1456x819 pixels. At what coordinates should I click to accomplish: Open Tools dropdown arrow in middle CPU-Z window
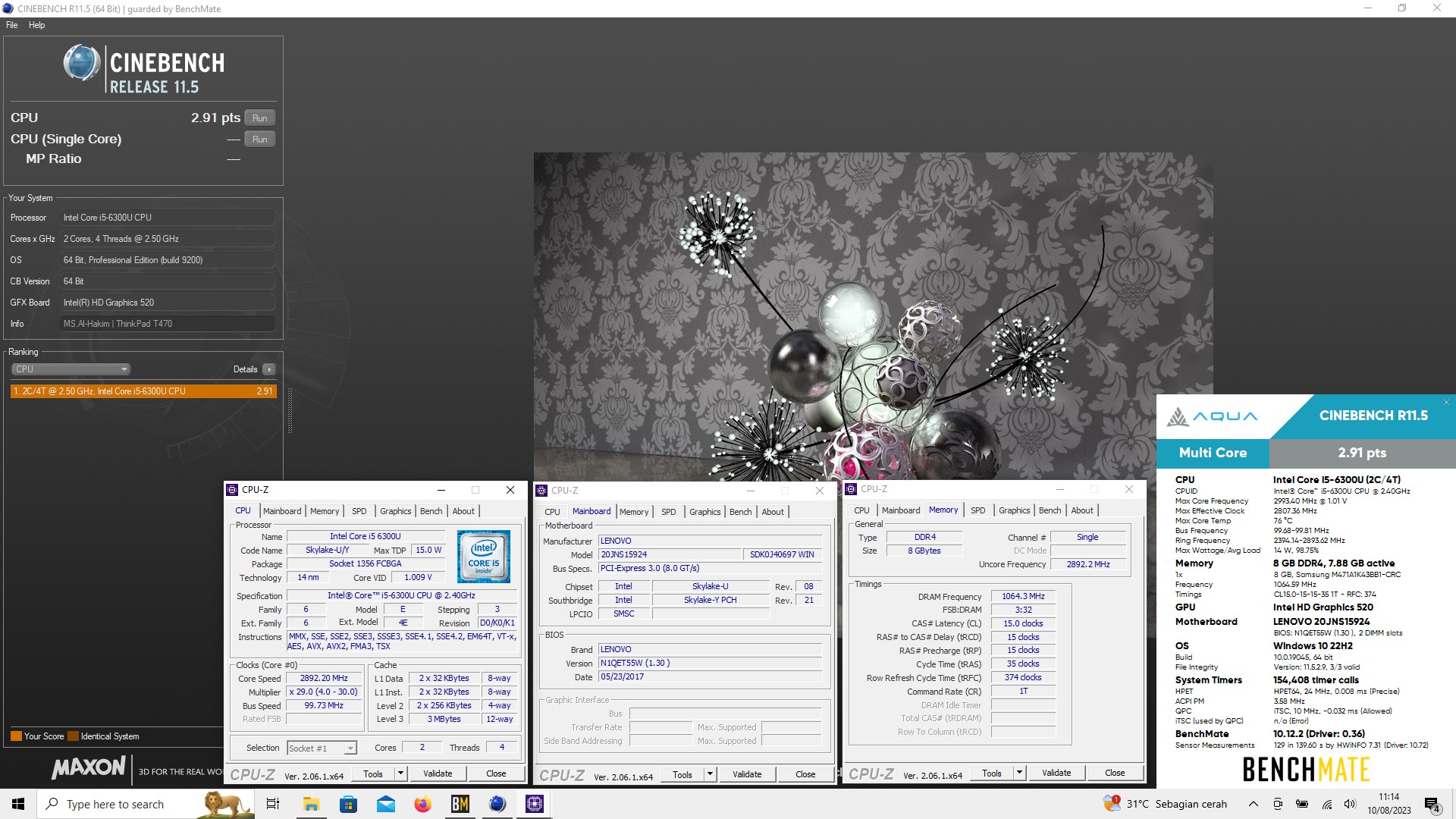[711, 775]
